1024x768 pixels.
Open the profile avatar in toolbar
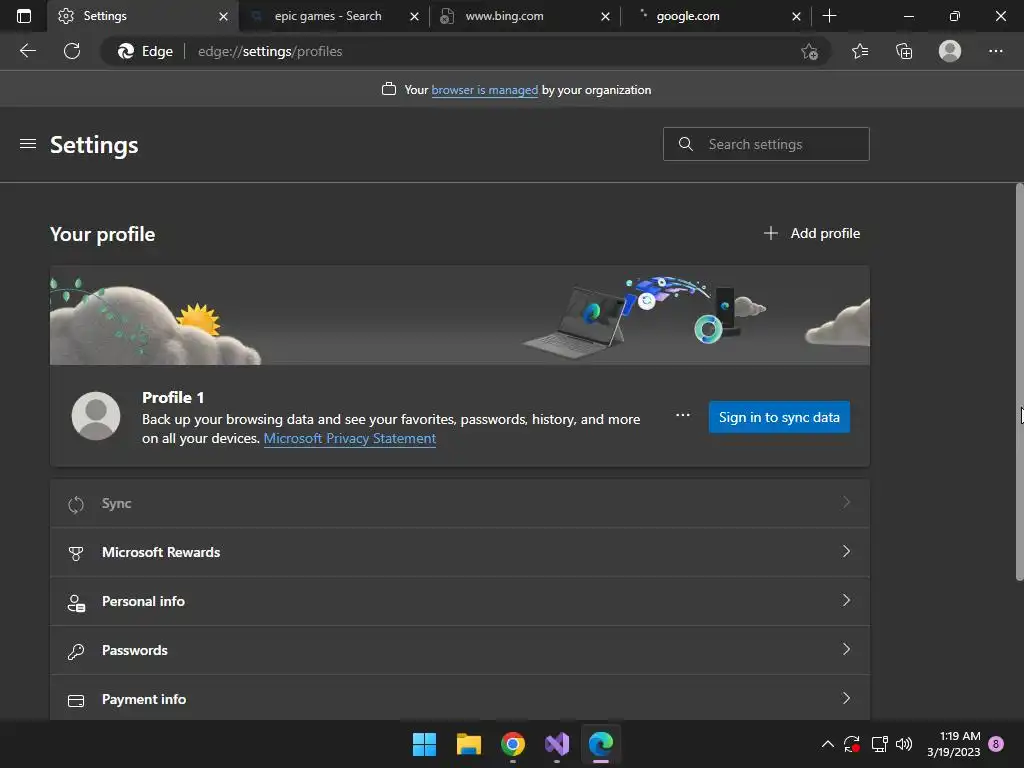pos(950,51)
